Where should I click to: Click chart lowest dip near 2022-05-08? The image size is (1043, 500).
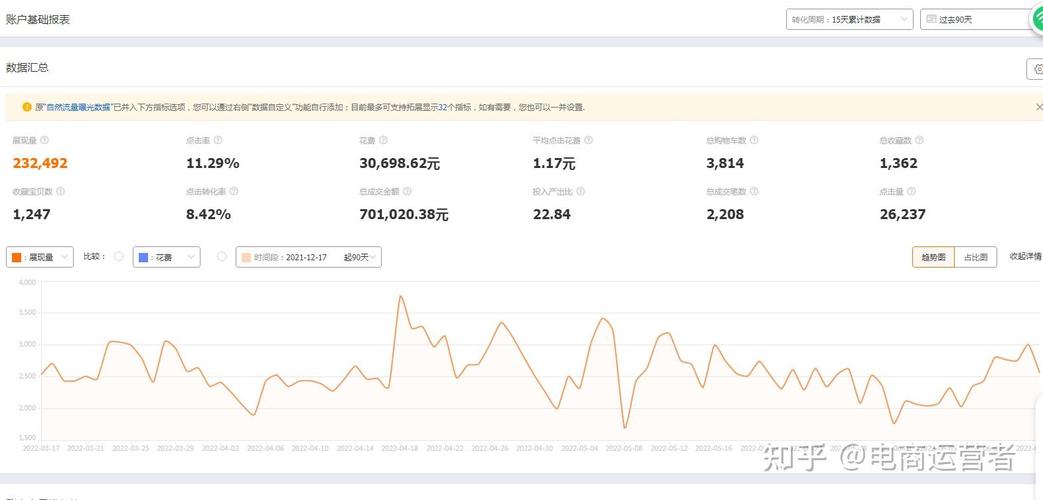(625, 428)
